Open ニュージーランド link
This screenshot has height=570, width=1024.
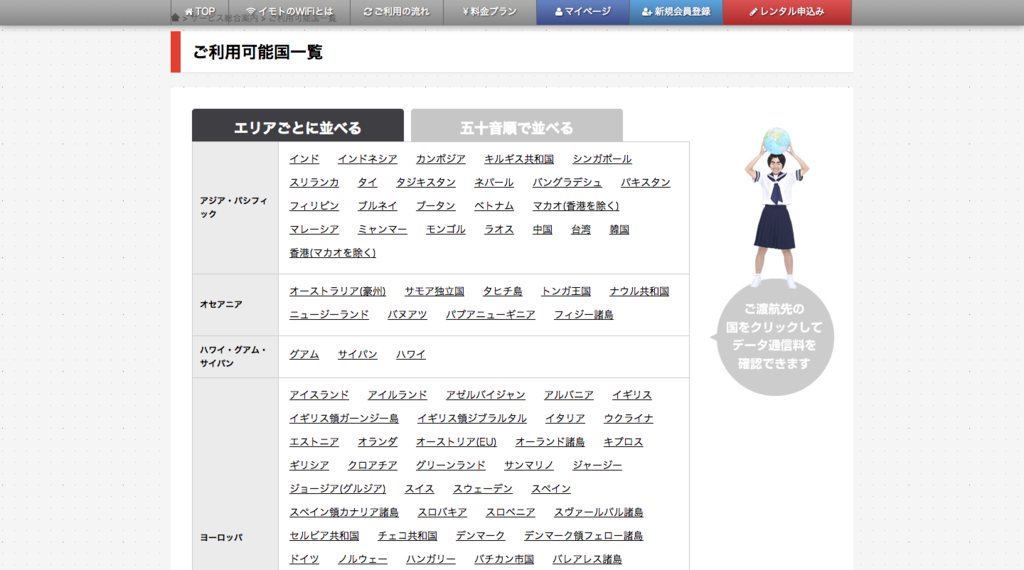pos(329,315)
